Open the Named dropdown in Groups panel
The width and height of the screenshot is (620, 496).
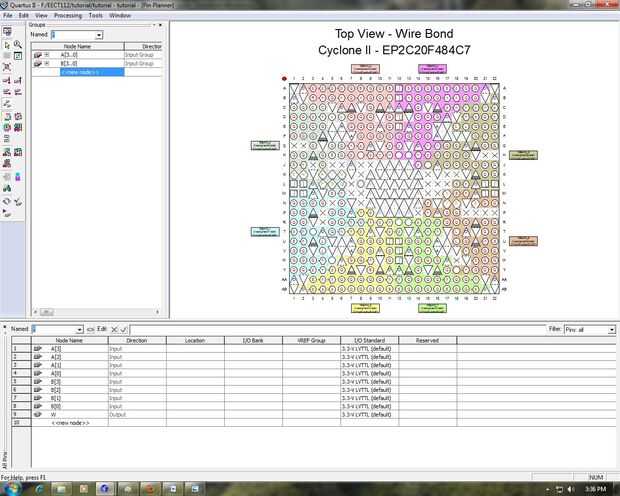[99, 35]
